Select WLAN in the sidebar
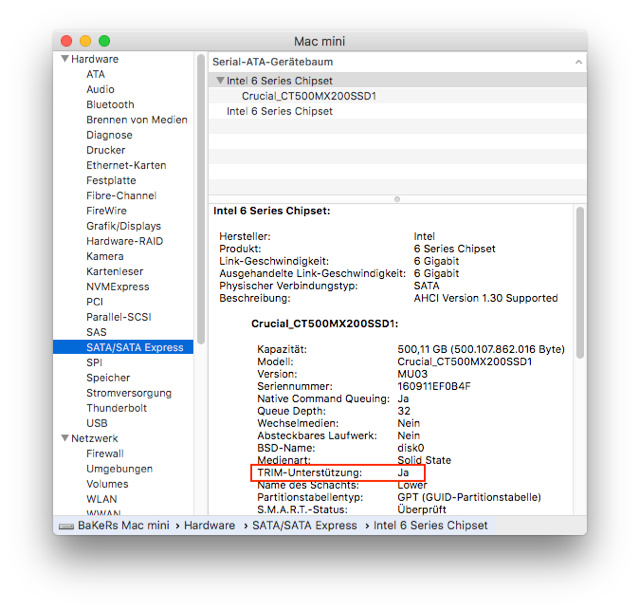 click(x=101, y=499)
